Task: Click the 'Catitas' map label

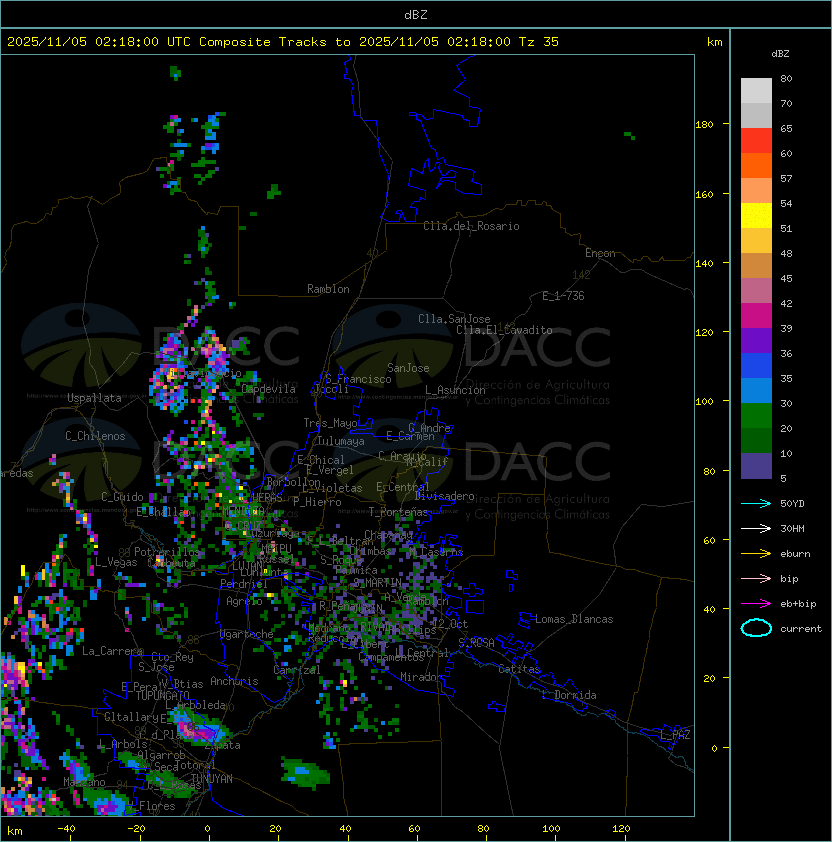Action: tap(519, 669)
